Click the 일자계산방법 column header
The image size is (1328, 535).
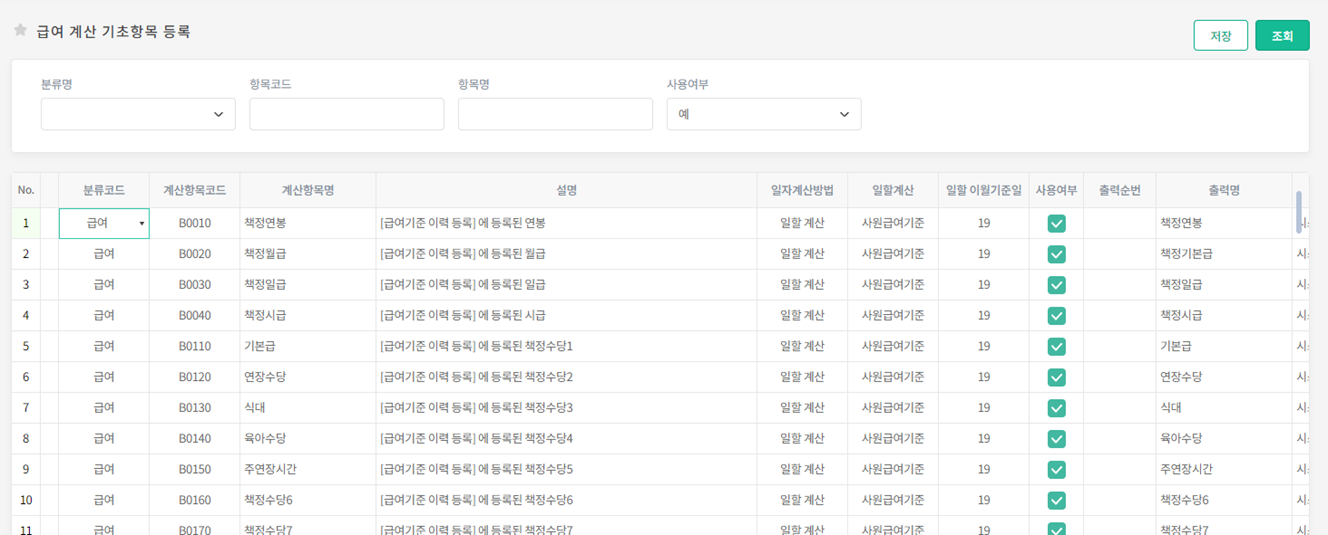coord(802,190)
